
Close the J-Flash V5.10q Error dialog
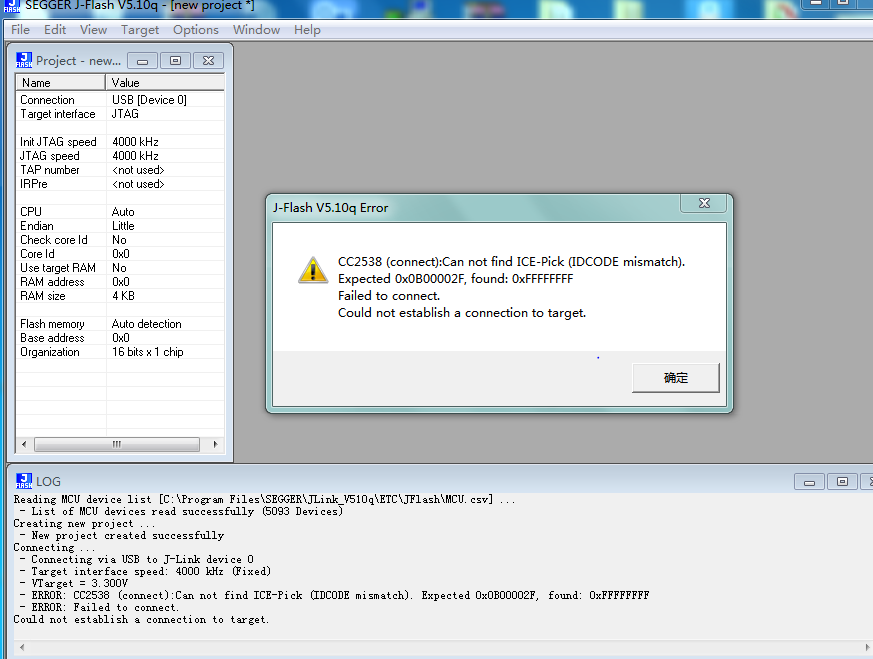coord(704,203)
